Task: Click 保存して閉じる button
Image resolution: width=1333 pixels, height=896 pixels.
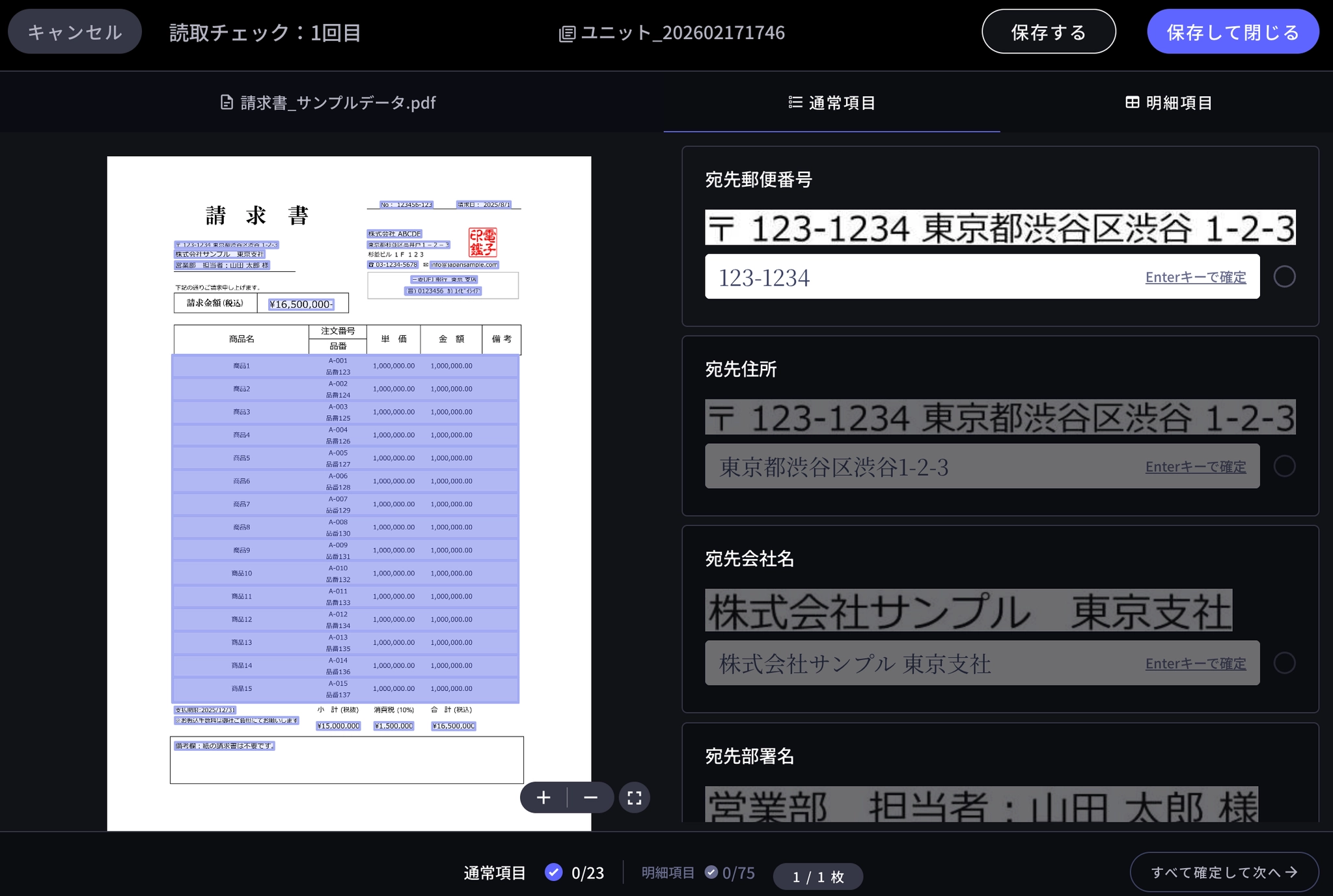Action: pyautogui.click(x=1233, y=32)
